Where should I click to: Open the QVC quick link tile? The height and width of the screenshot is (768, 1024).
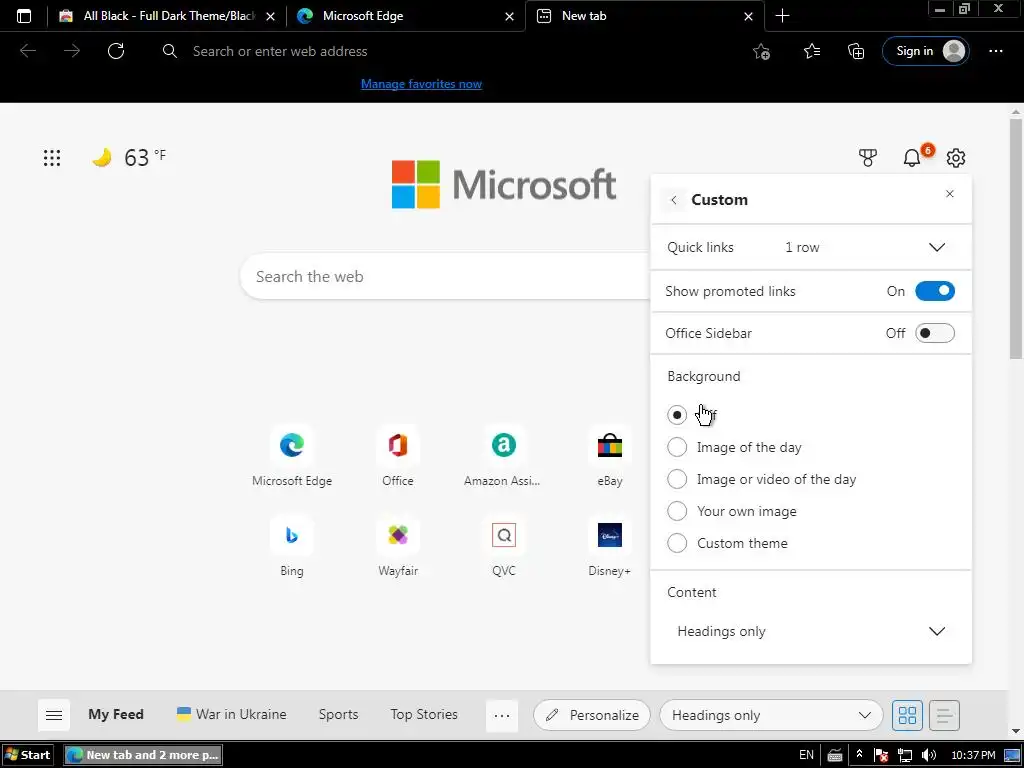[x=504, y=547]
